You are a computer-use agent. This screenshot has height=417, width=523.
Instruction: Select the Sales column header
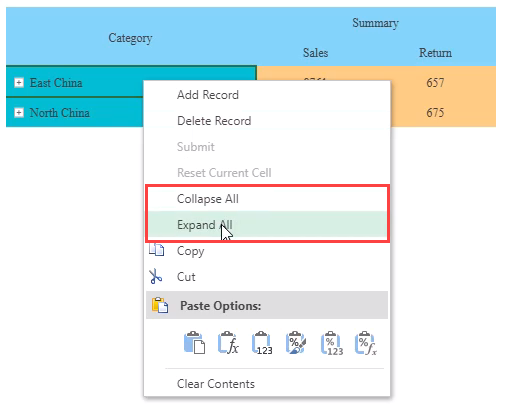316,53
